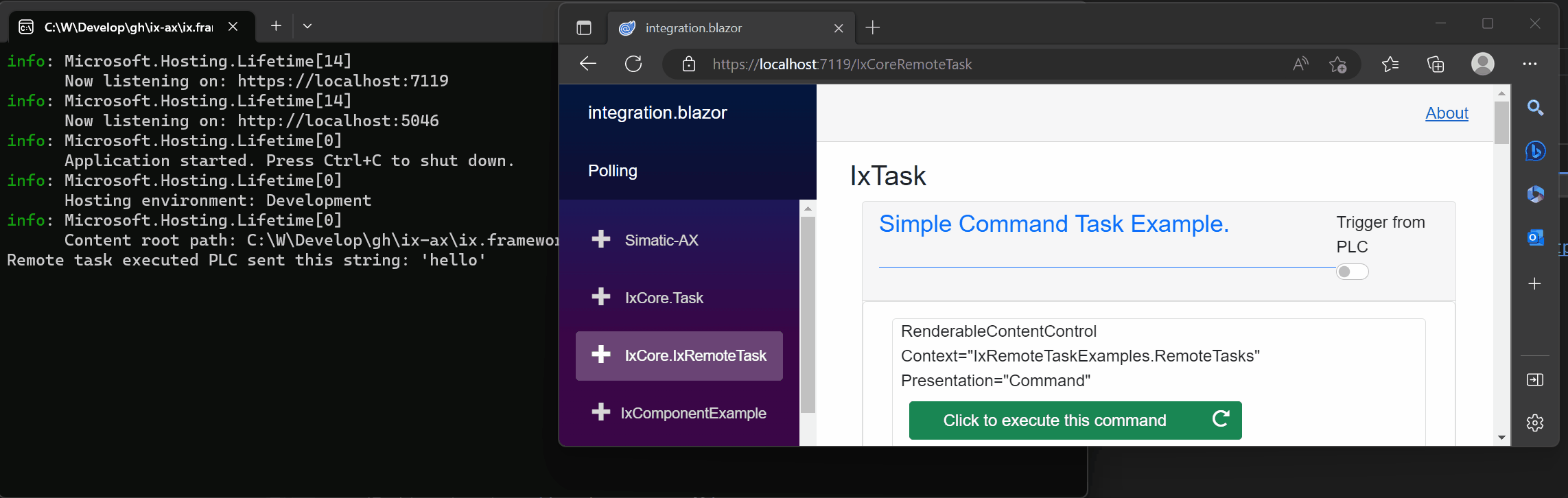Click the RenderableContentControl text
Image resolution: width=1568 pixels, height=498 pixels.
pos(998,331)
